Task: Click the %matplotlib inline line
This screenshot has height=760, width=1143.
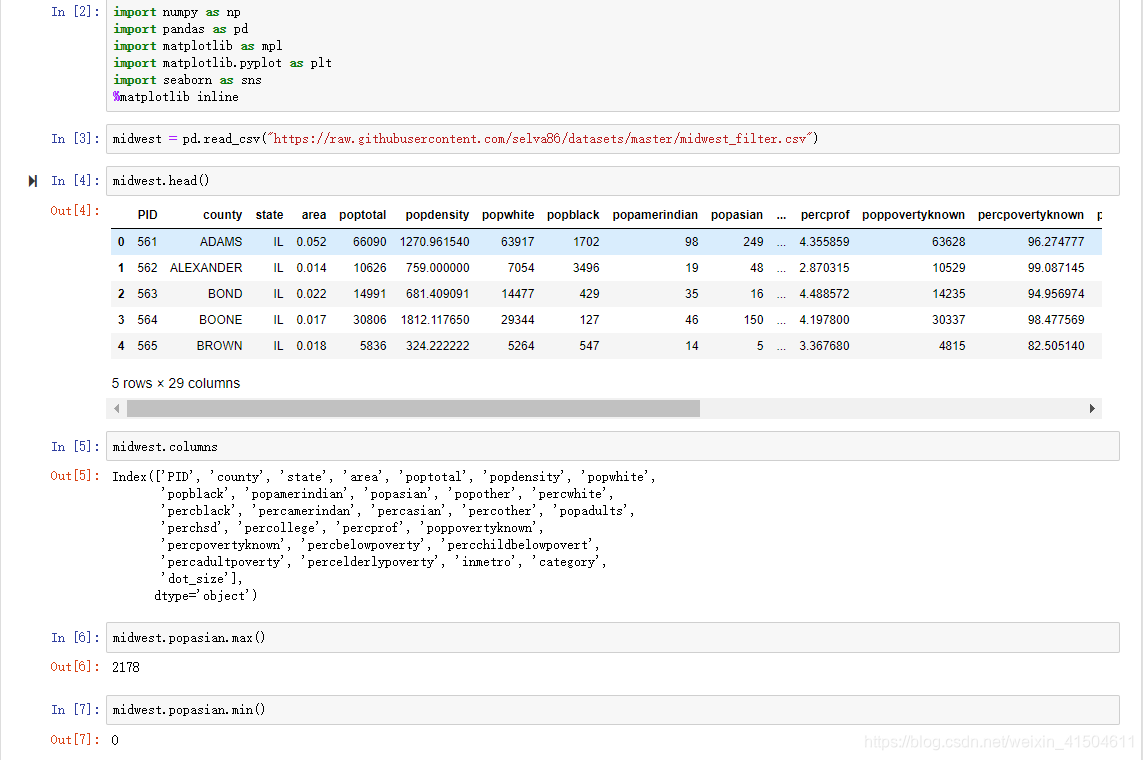Action: [x=176, y=97]
